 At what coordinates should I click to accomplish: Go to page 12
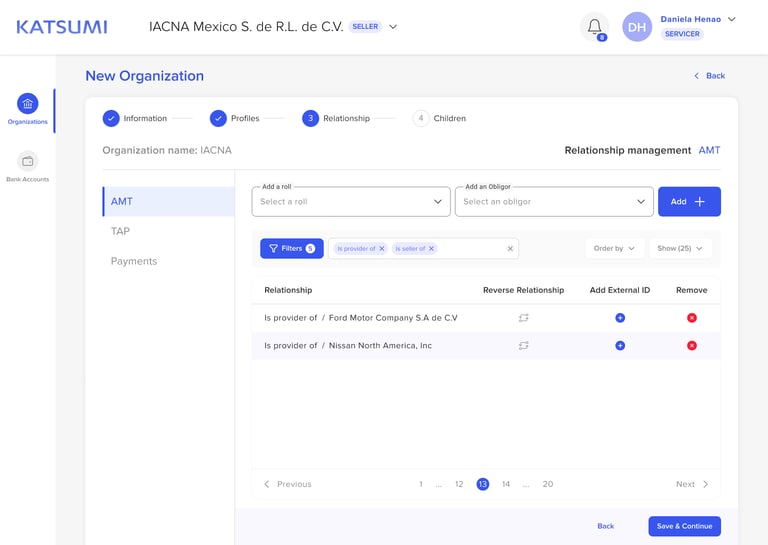[x=459, y=484]
